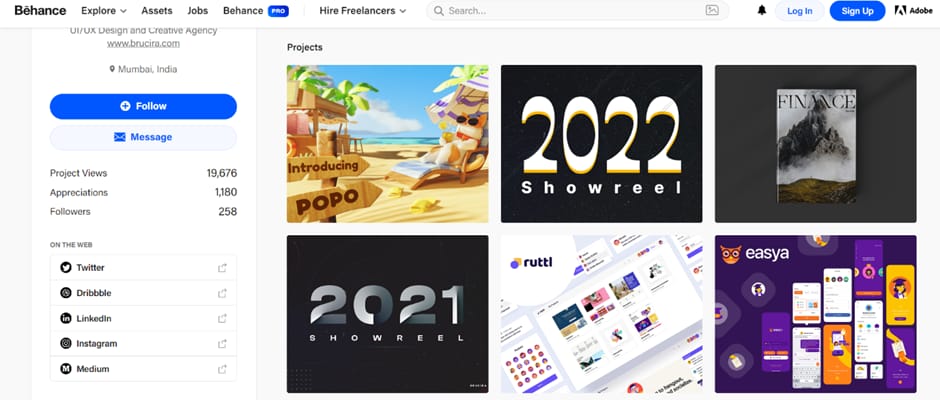Open the Assets menu item

click(157, 11)
